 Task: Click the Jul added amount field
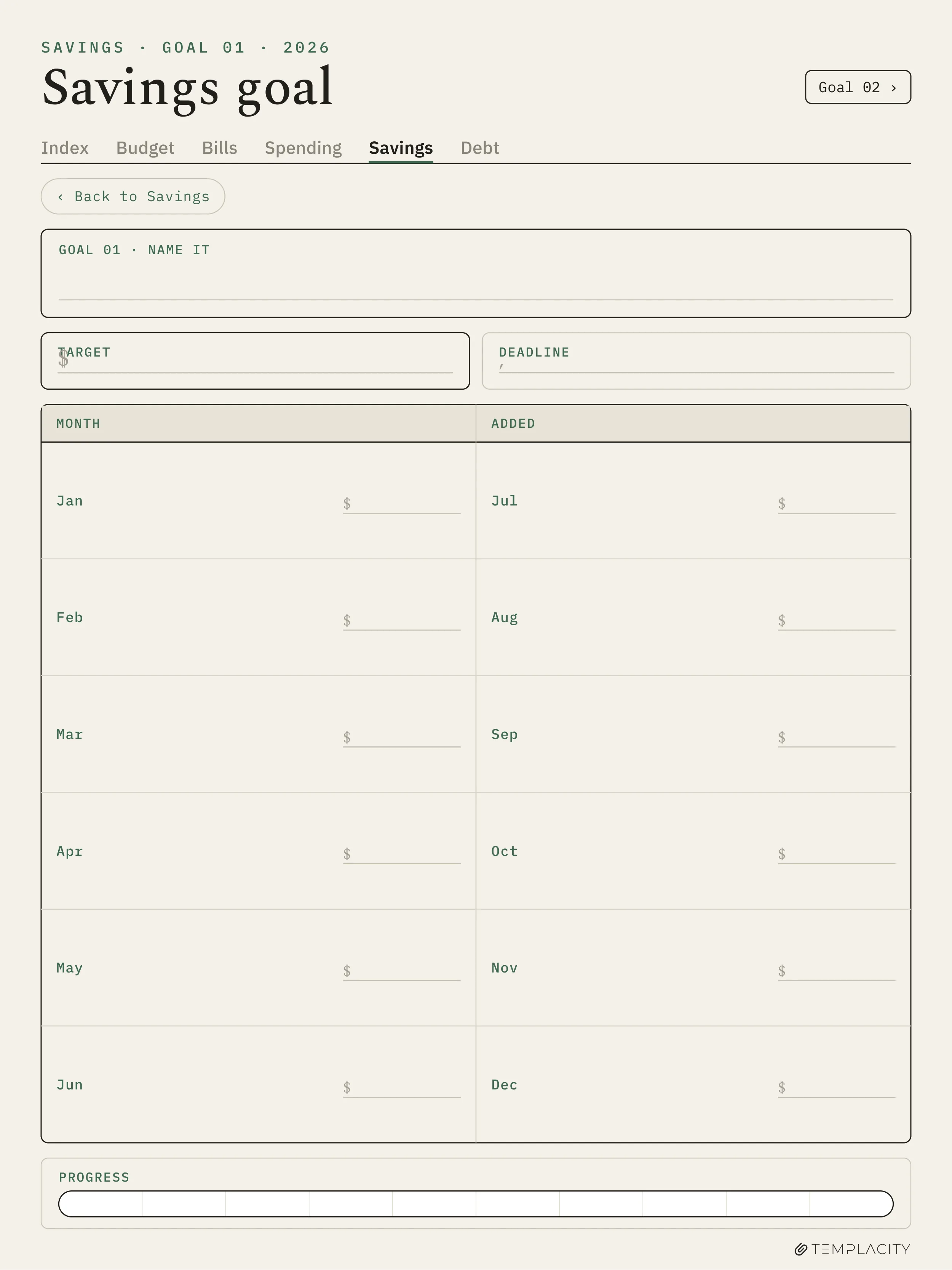click(x=837, y=504)
